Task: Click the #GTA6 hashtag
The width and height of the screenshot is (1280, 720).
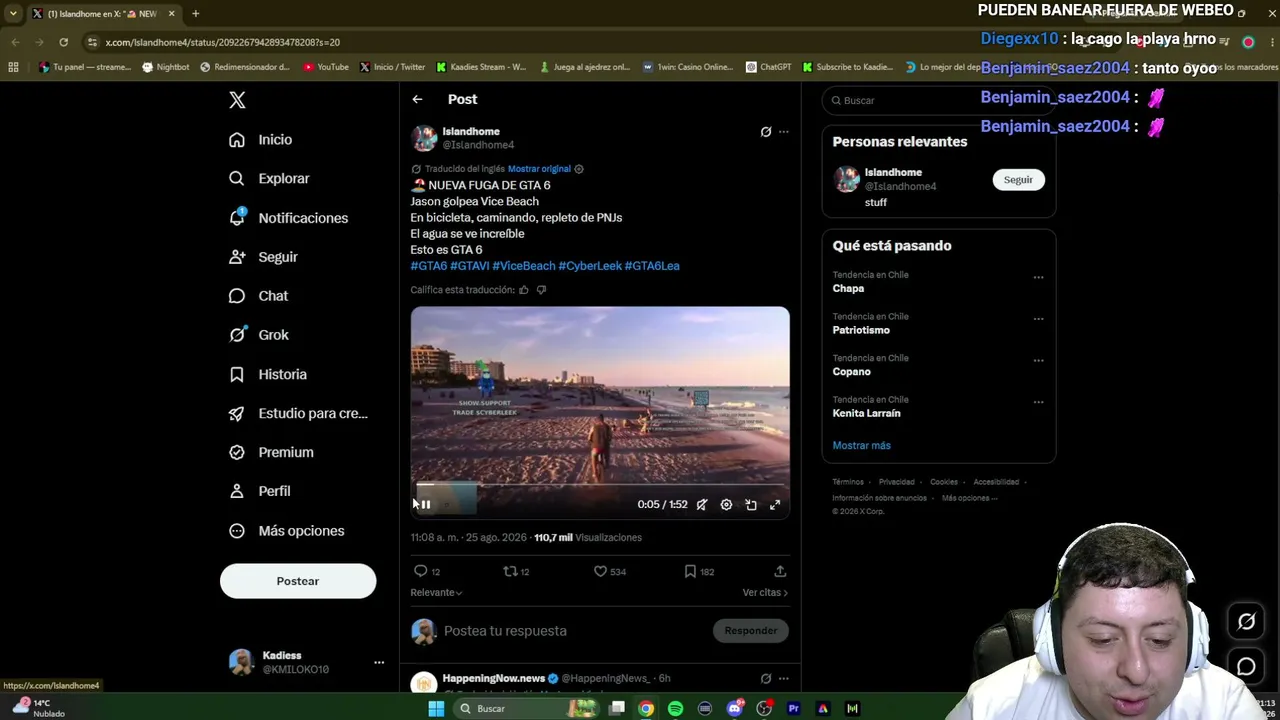Action: tap(429, 266)
